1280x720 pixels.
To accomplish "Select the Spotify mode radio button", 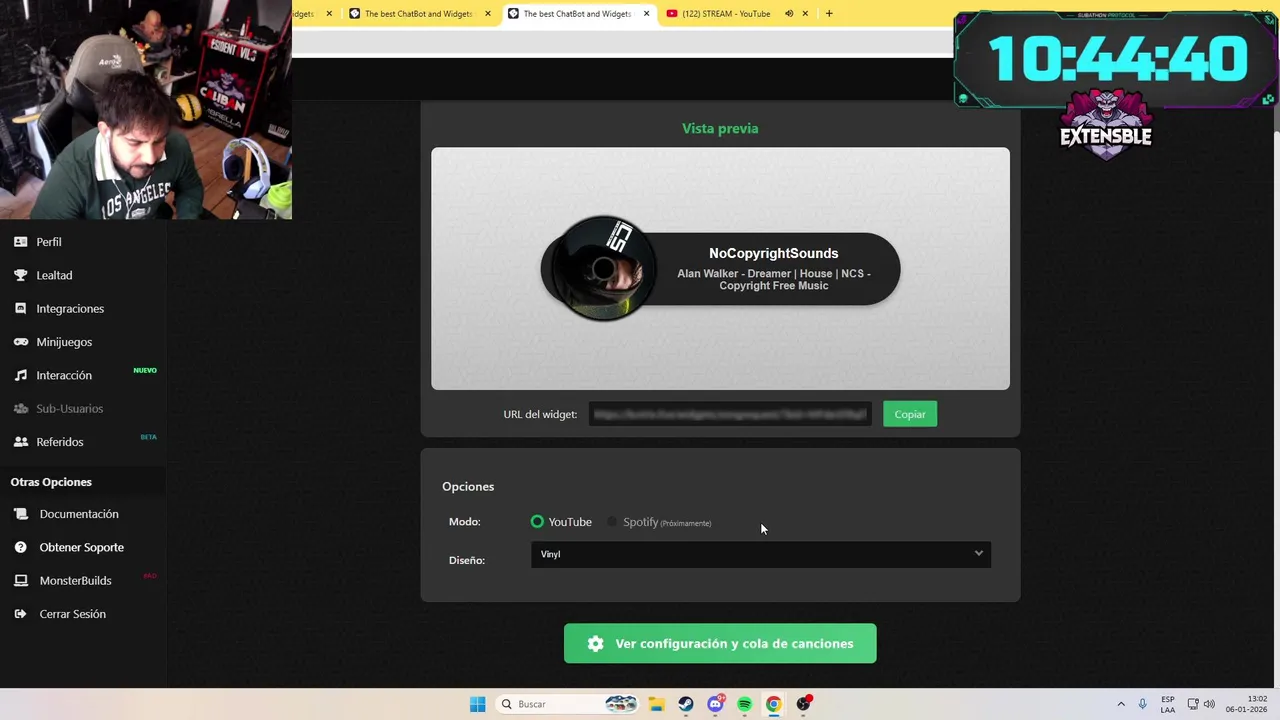I will 612,522.
